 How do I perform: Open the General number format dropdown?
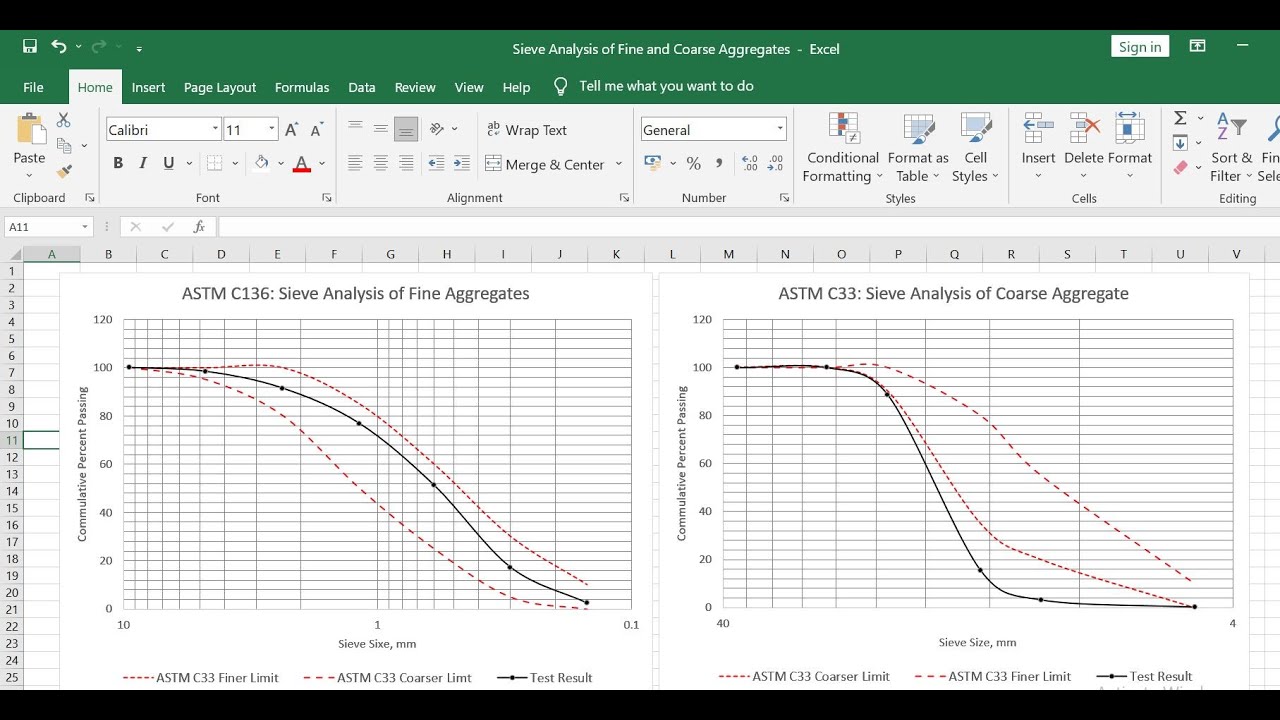[x=780, y=129]
